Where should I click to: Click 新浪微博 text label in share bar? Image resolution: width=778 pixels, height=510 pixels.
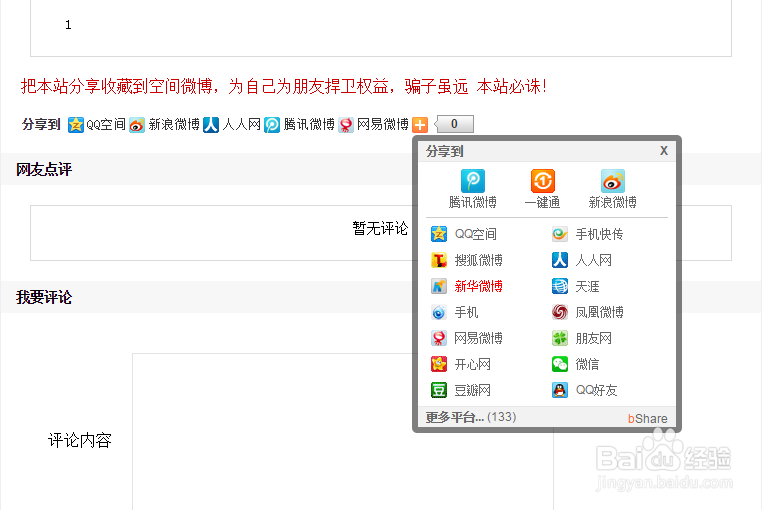(x=174, y=124)
